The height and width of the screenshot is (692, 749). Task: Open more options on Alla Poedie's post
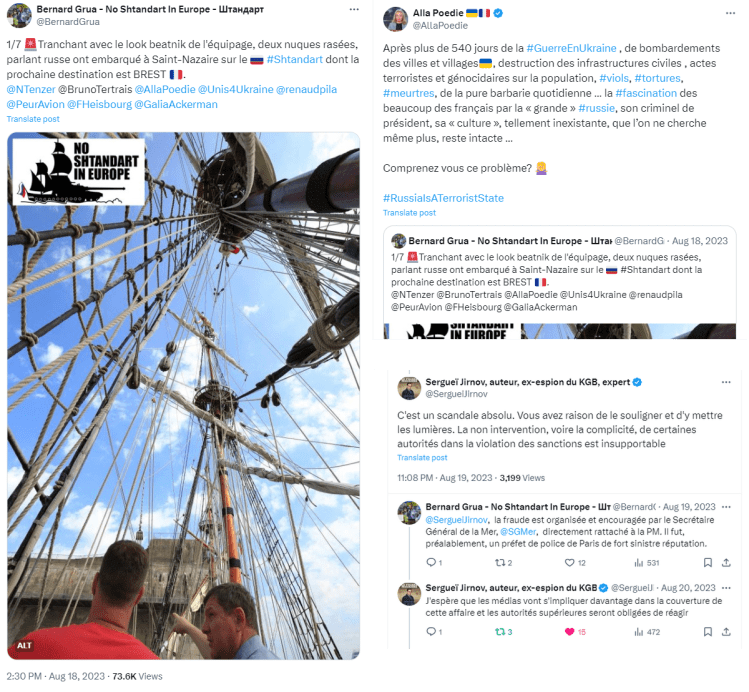(x=730, y=13)
